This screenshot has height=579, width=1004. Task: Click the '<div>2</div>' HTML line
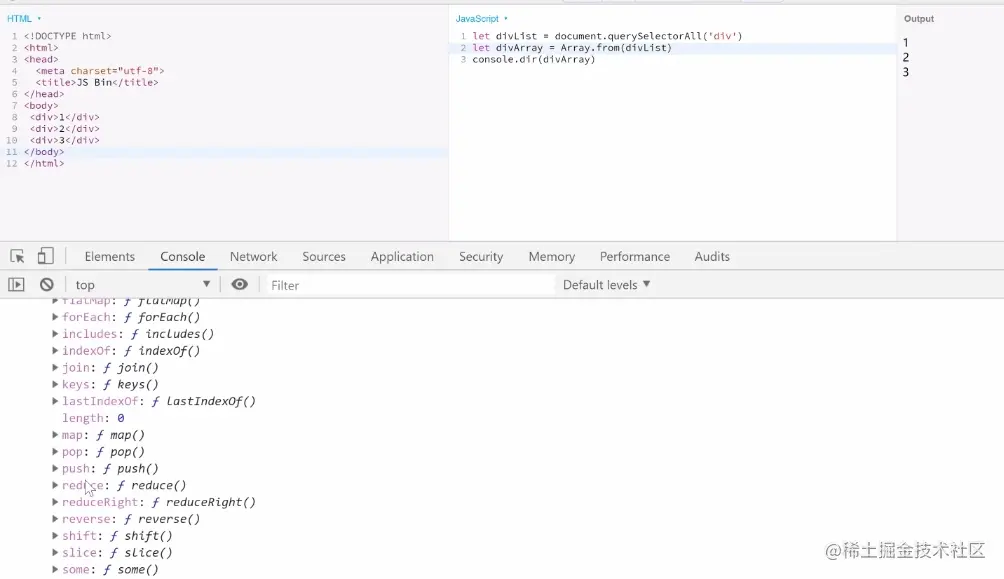click(65, 129)
